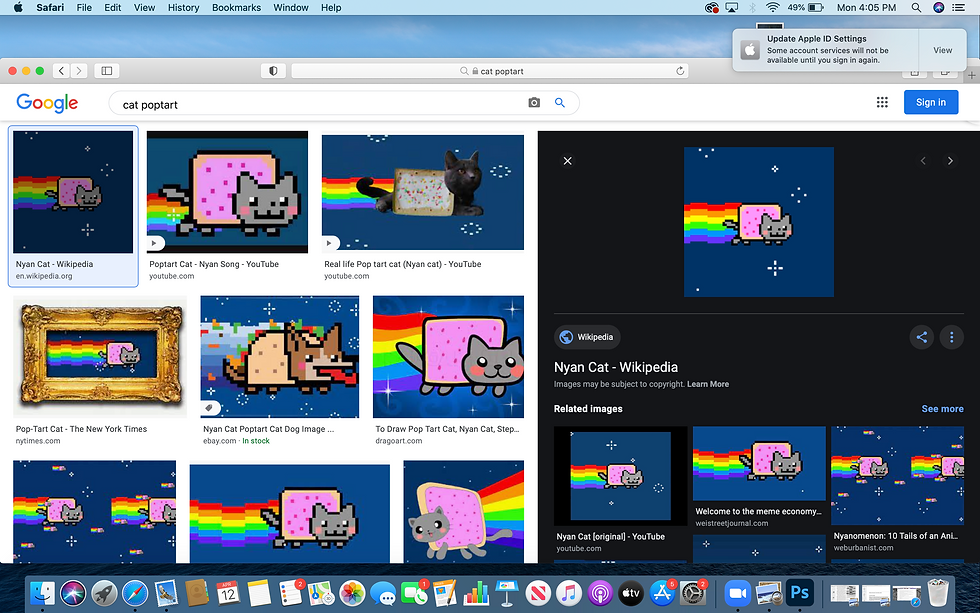Open Nyan Cat Poptart Cat Dog eBay result
Image resolution: width=980 pixels, height=613 pixels.
279,356
